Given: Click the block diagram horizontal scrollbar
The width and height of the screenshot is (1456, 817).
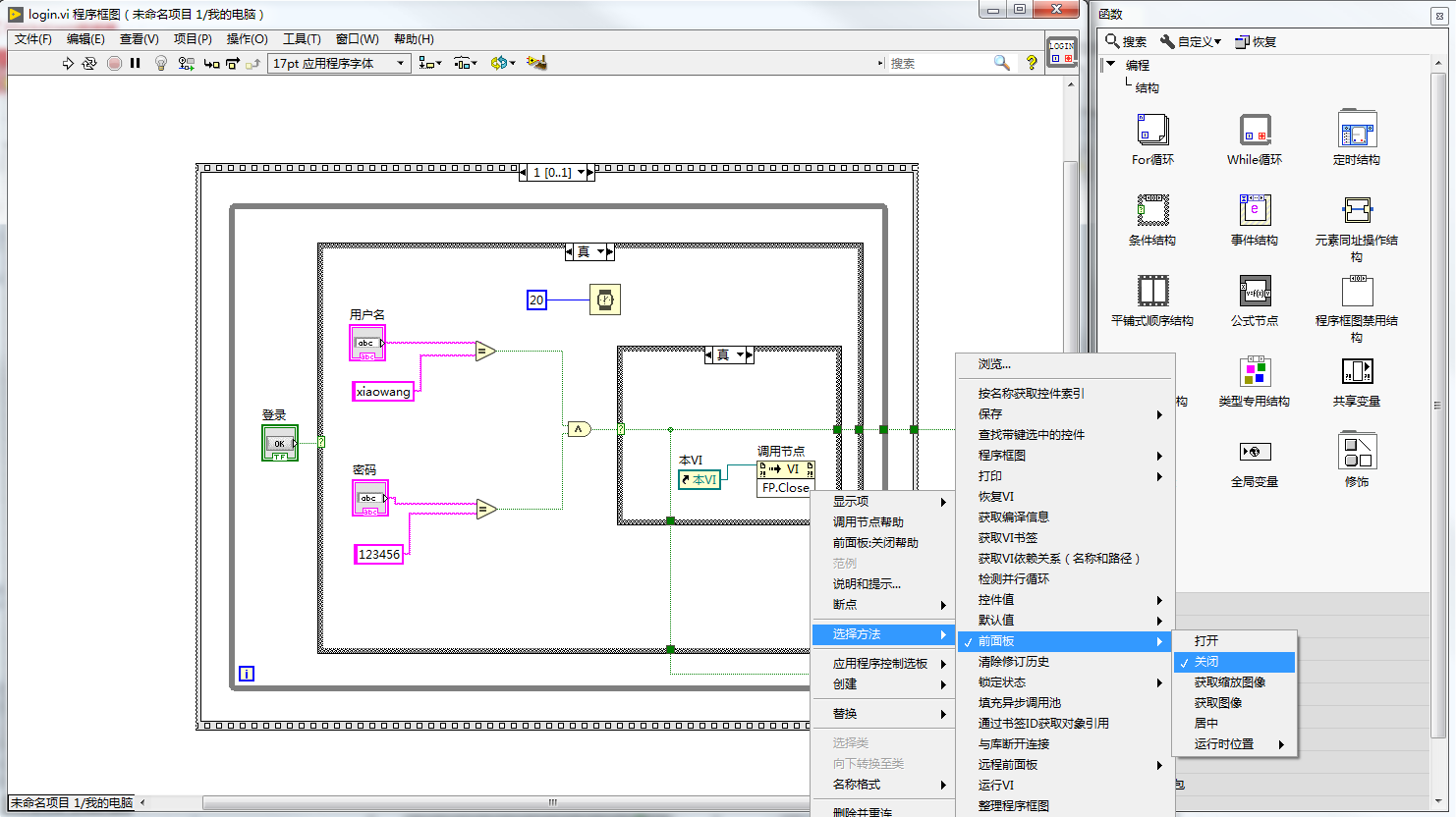Looking at the screenshot, I should [x=552, y=803].
